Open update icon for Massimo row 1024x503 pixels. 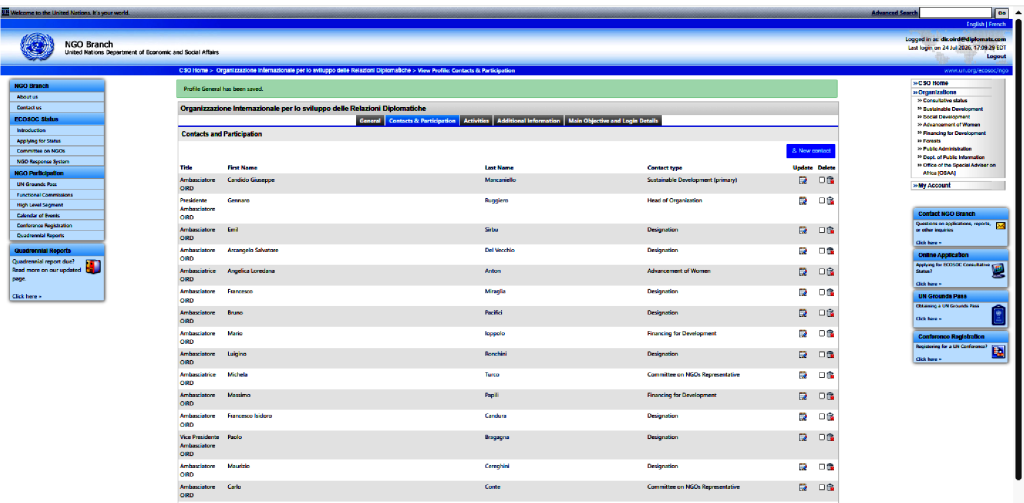pos(803,396)
